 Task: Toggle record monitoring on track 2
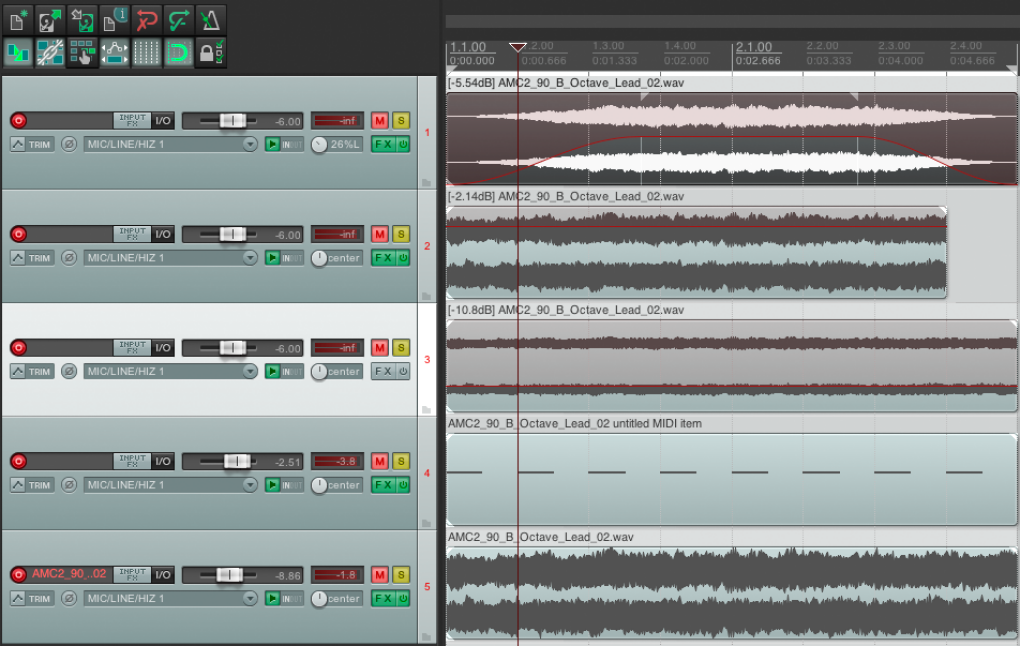coord(273,258)
